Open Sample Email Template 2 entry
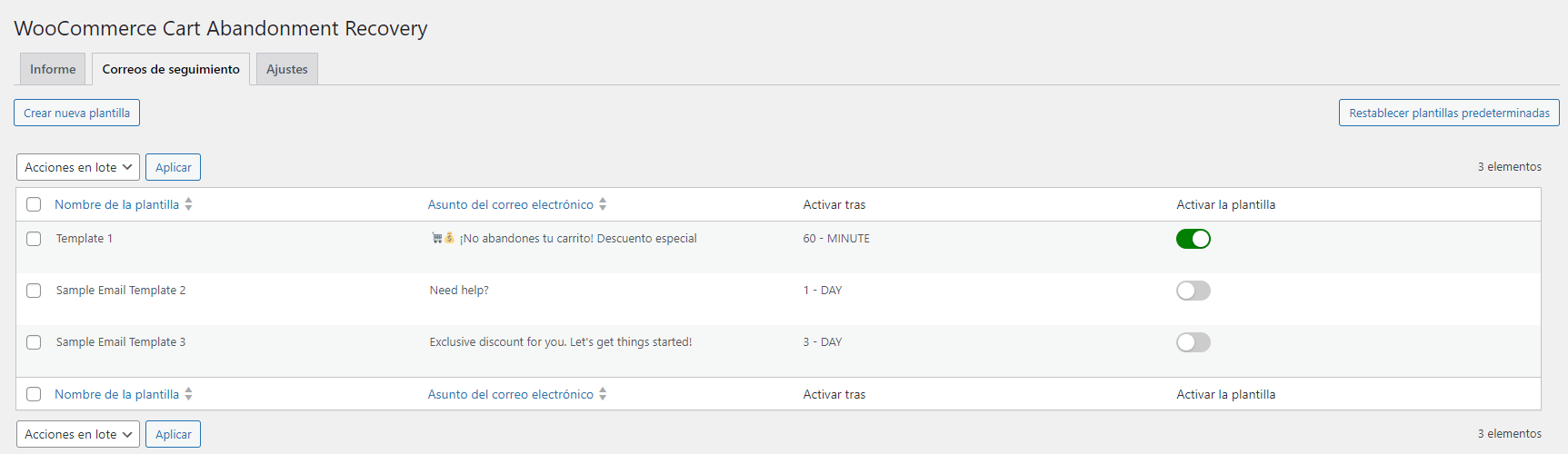The image size is (1568, 454). 121,291
